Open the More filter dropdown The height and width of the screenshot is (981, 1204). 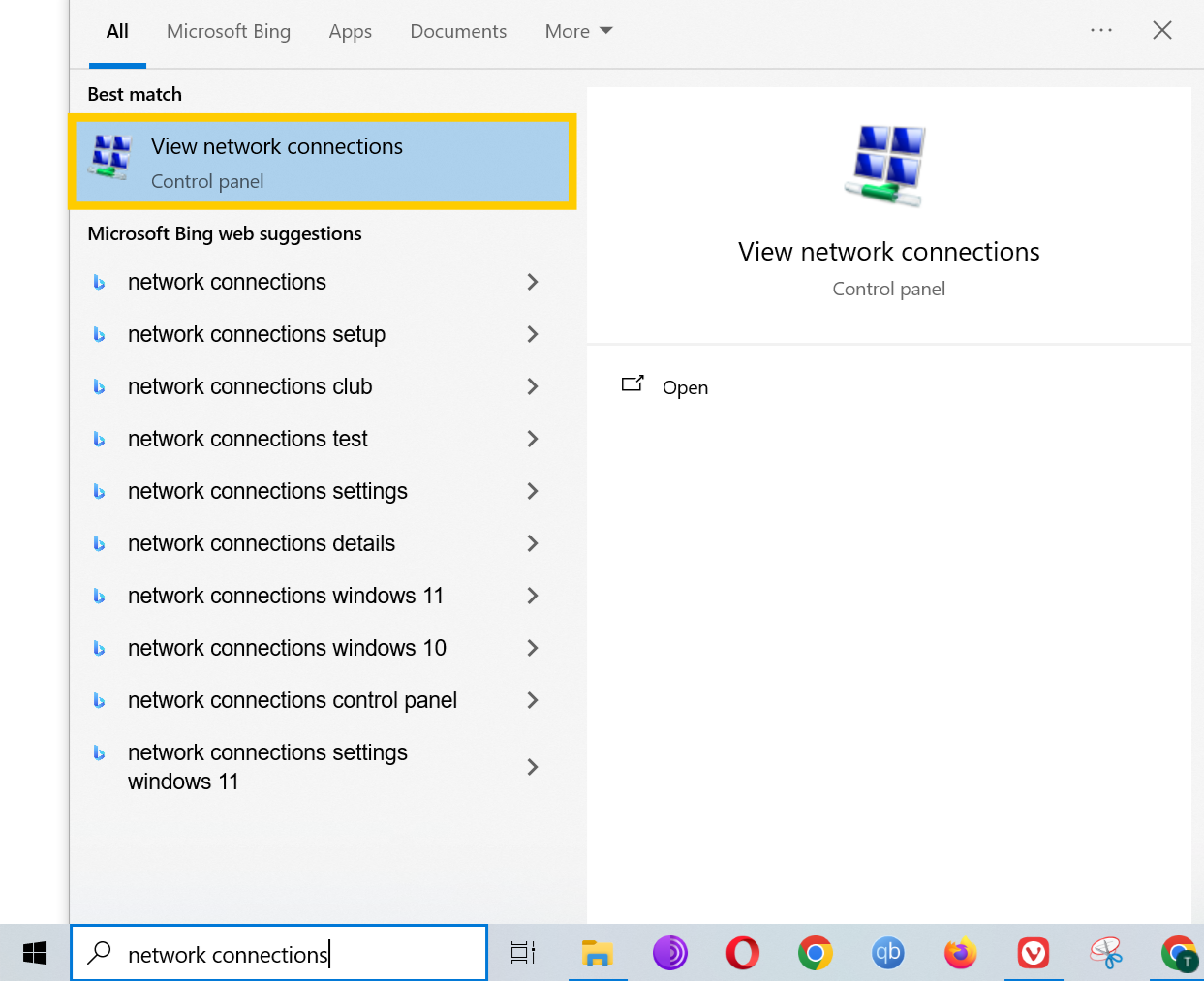(x=578, y=31)
